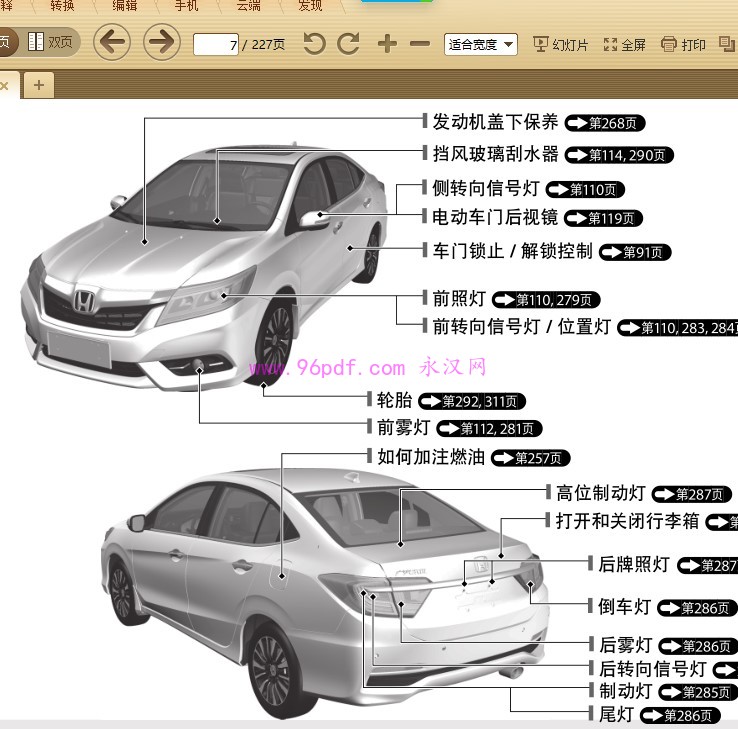The width and height of the screenshot is (738, 729).
Task: Click the 轮胎 label
Action: [394, 400]
